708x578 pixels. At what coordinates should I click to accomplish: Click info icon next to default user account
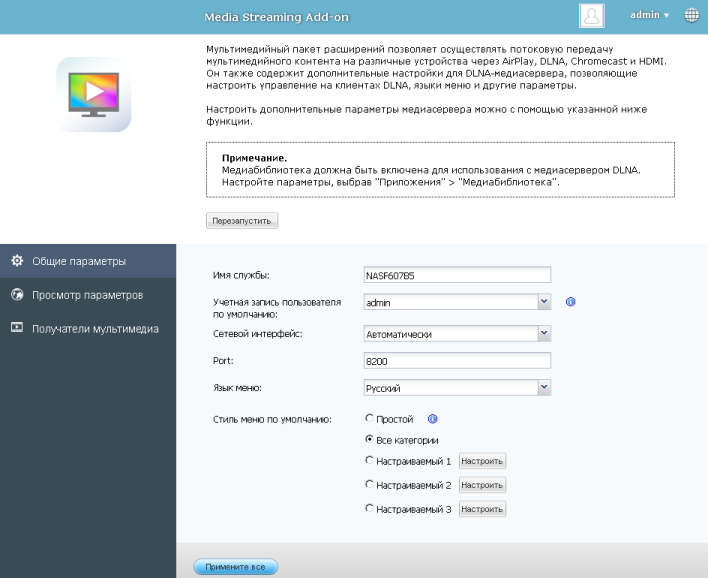[x=570, y=302]
